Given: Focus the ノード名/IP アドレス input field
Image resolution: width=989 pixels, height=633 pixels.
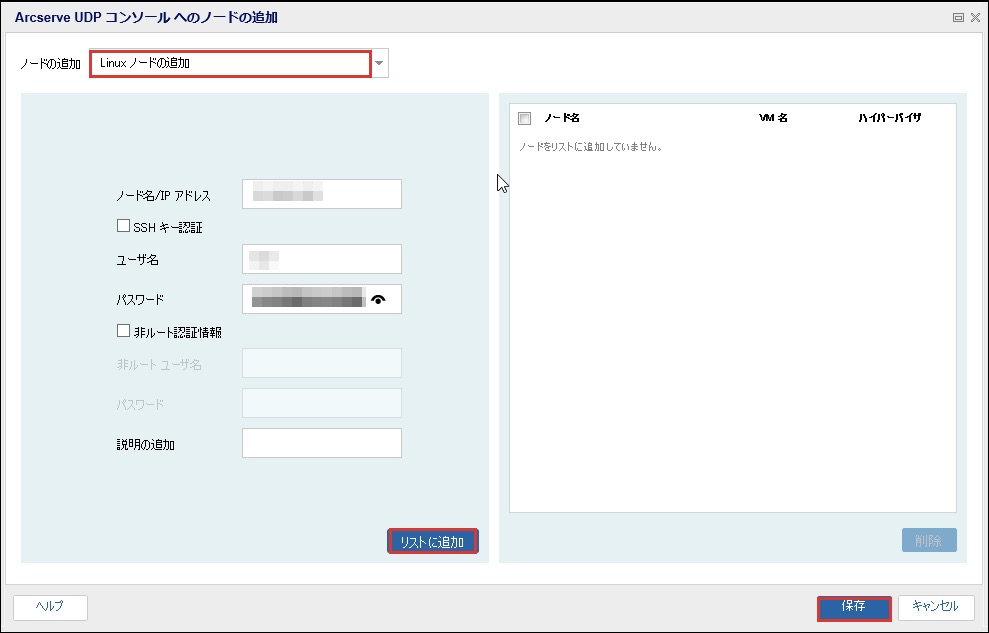Looking at the screenshot, I should click(322, 194).
